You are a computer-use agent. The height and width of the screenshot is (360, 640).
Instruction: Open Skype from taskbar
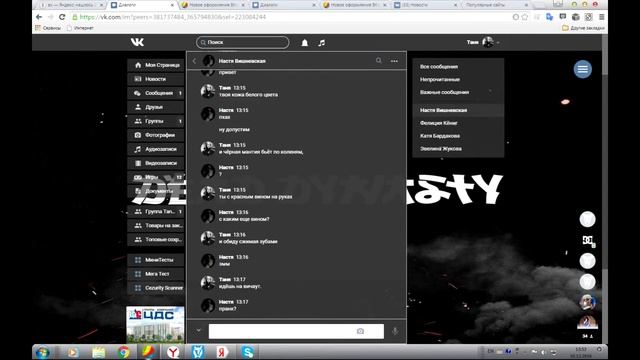[247, 352]
